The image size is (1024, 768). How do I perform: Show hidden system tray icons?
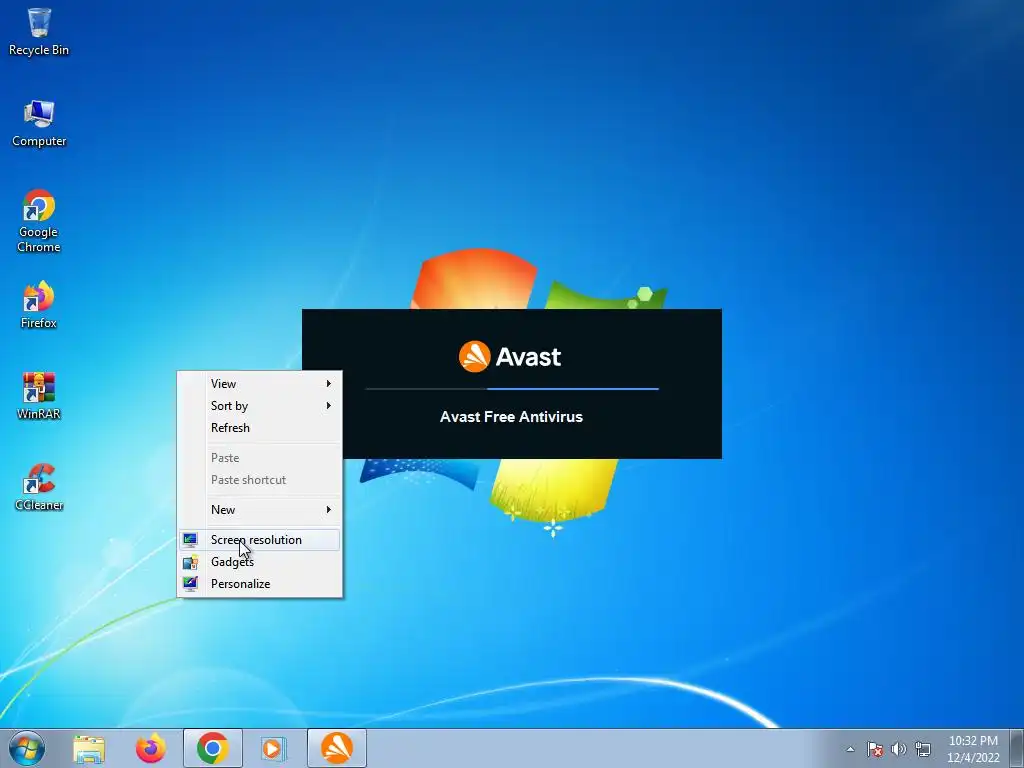pyautogui.click(x=850, y=749)
